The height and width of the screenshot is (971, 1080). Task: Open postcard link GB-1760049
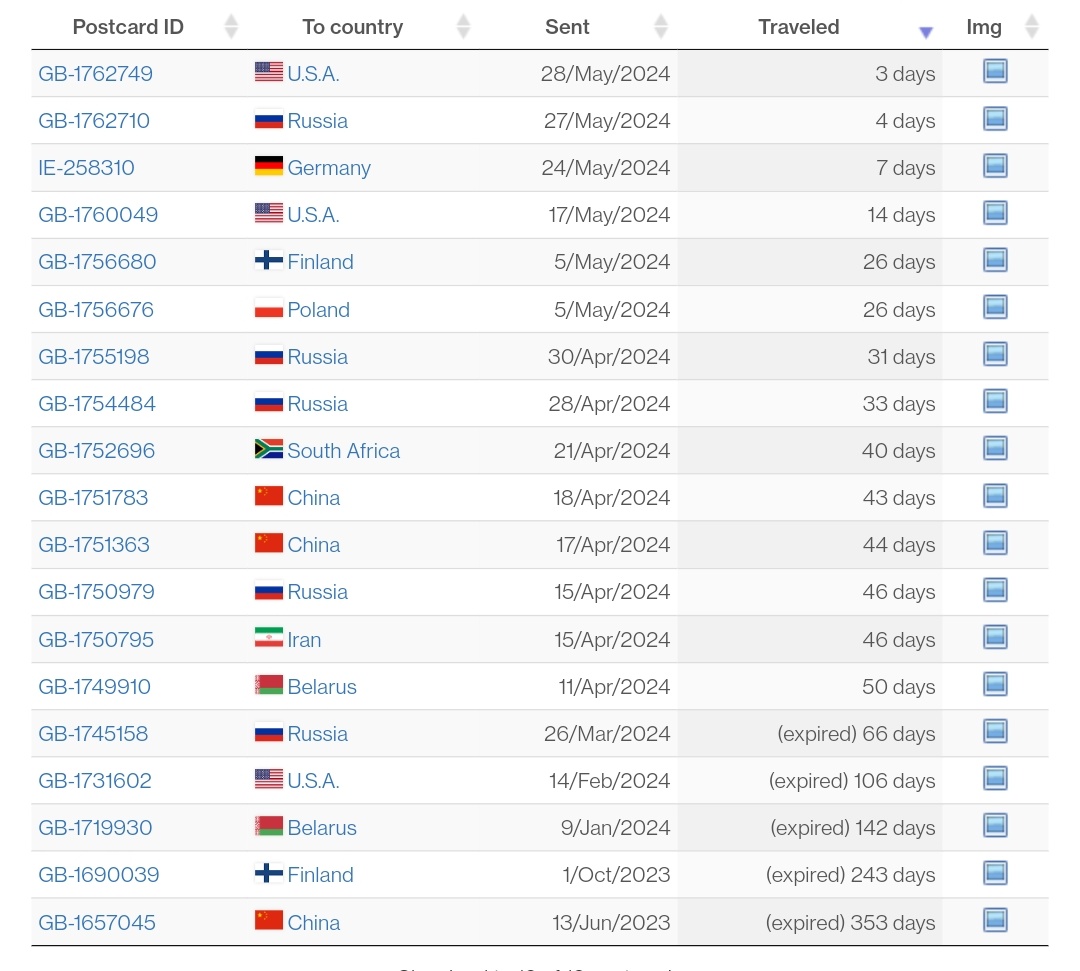pyautogui.click(x=98, y=215)
